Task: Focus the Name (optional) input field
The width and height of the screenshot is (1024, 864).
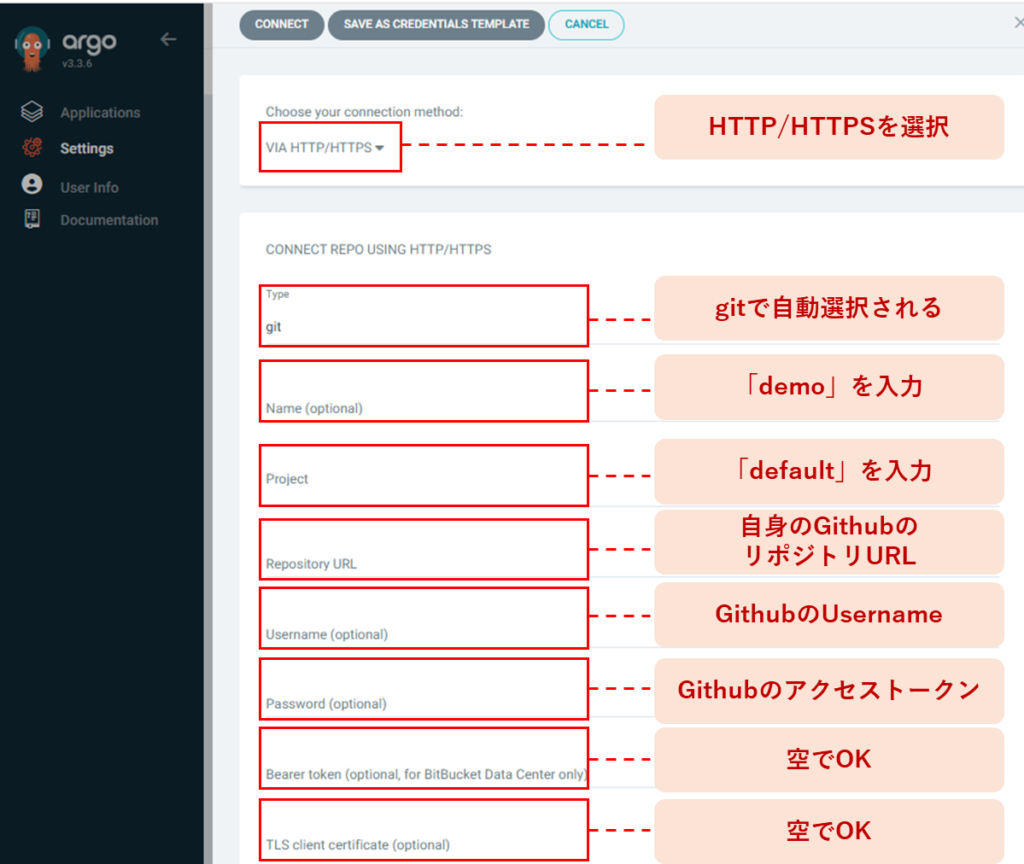Action: point(423,394)
